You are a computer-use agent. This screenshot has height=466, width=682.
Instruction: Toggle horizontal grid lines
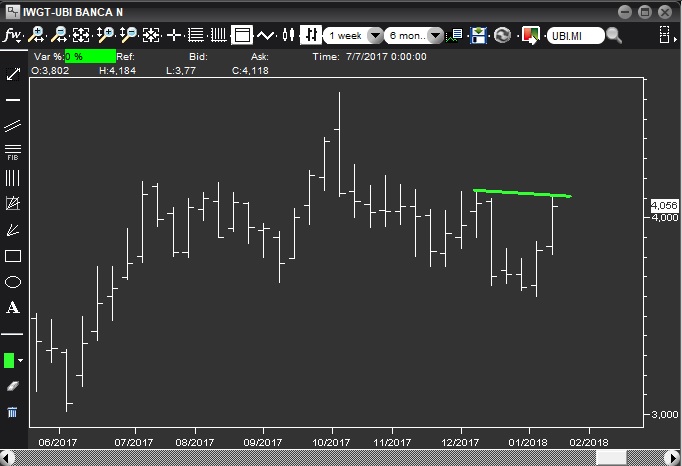click(x=196, y=35)
